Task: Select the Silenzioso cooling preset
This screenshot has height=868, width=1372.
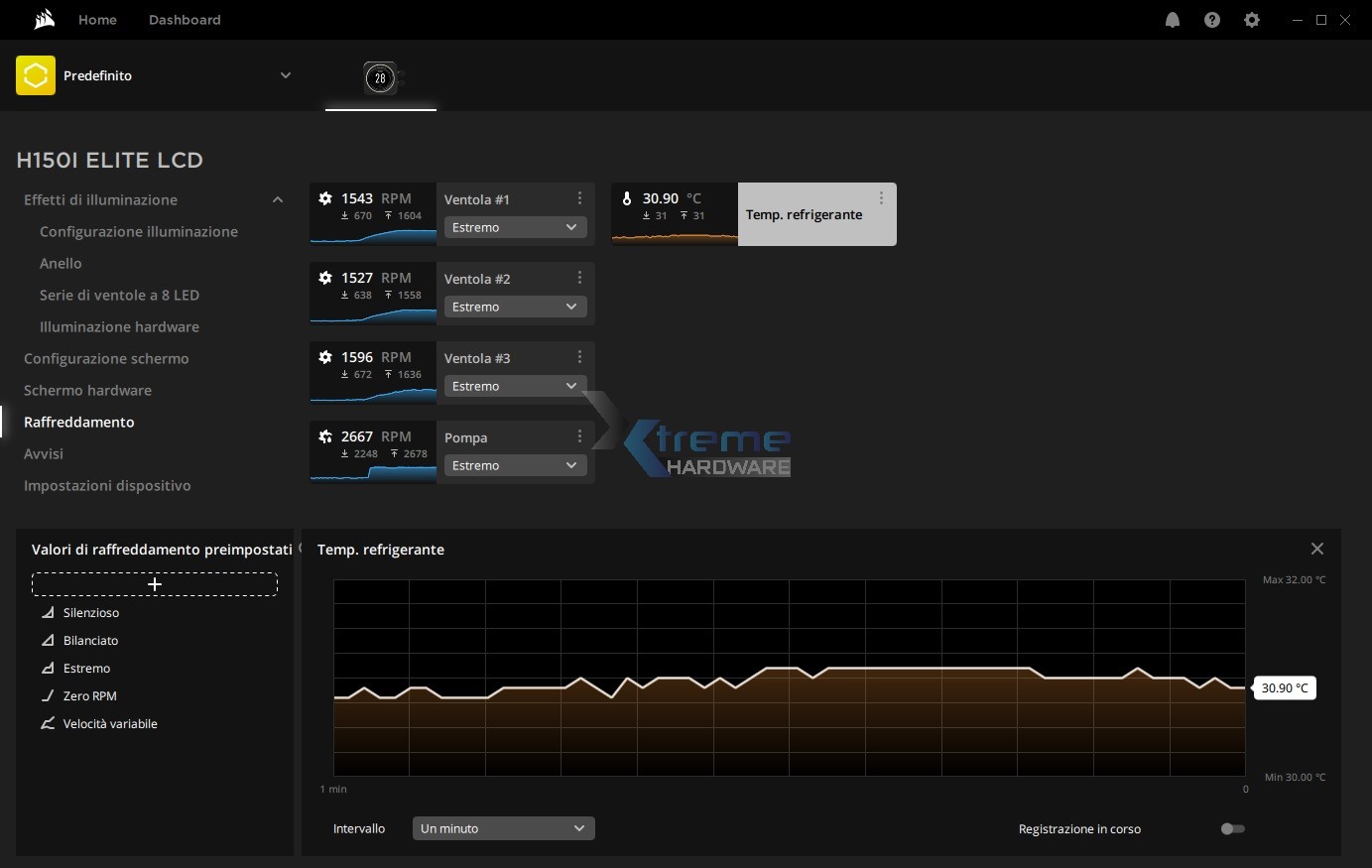Action: 90,613
